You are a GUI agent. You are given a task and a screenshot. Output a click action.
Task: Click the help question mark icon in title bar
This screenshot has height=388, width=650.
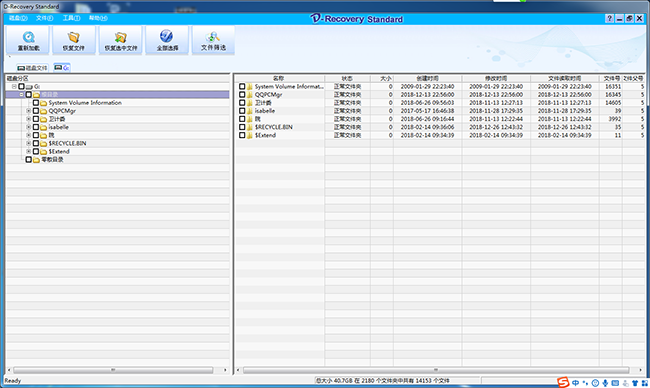tap(609, 19)
